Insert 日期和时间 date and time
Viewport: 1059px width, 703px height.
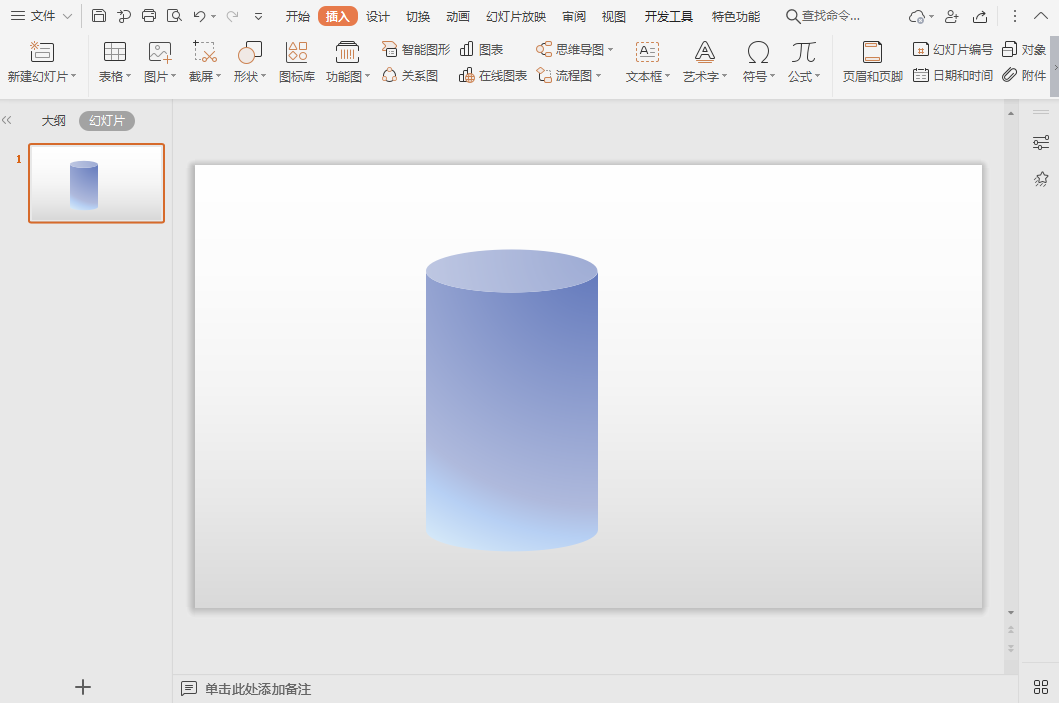click(x=953, y=75)
